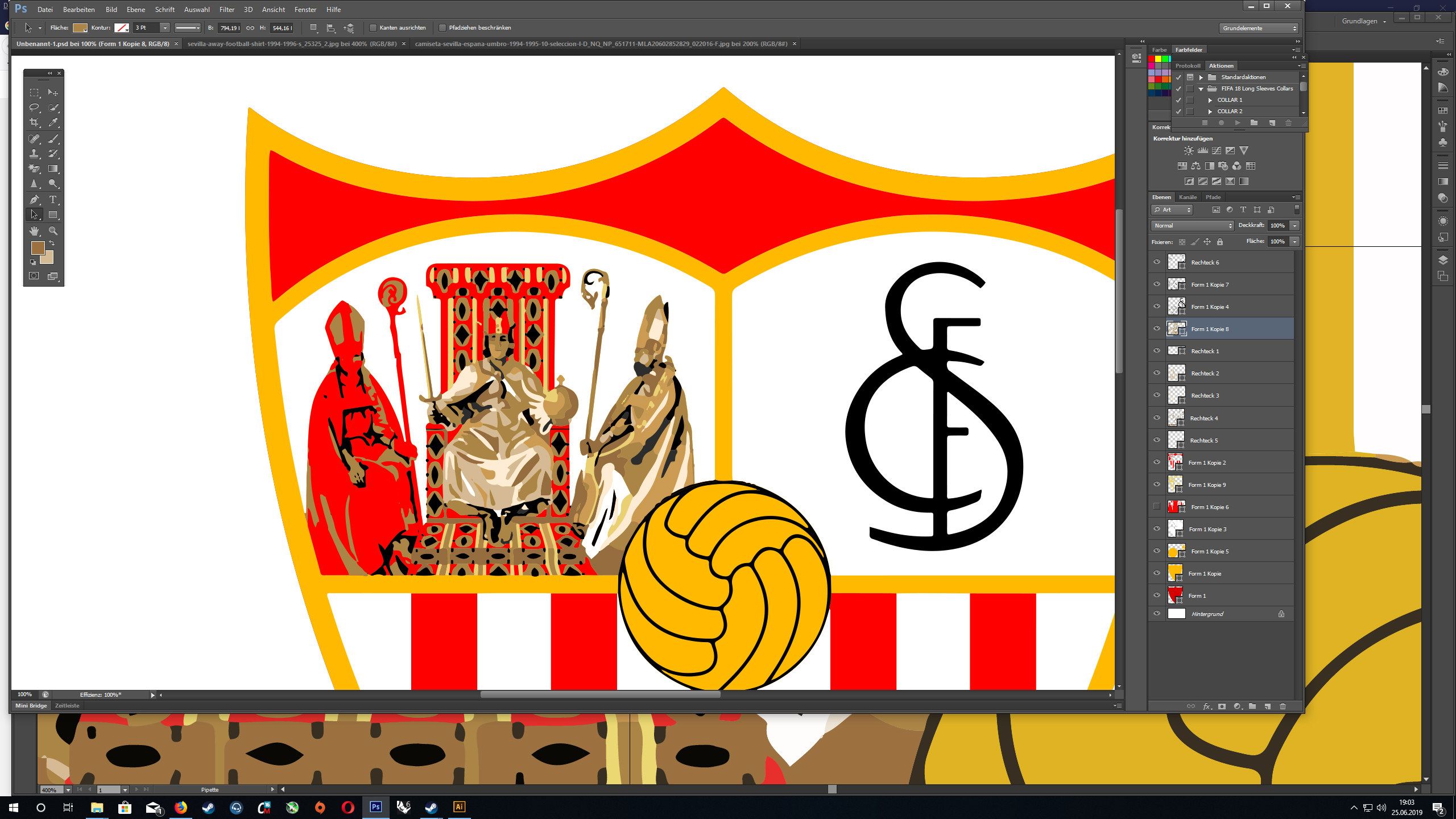
Task: Click the Fläche fill color swatch
Action: pos(80,28)
